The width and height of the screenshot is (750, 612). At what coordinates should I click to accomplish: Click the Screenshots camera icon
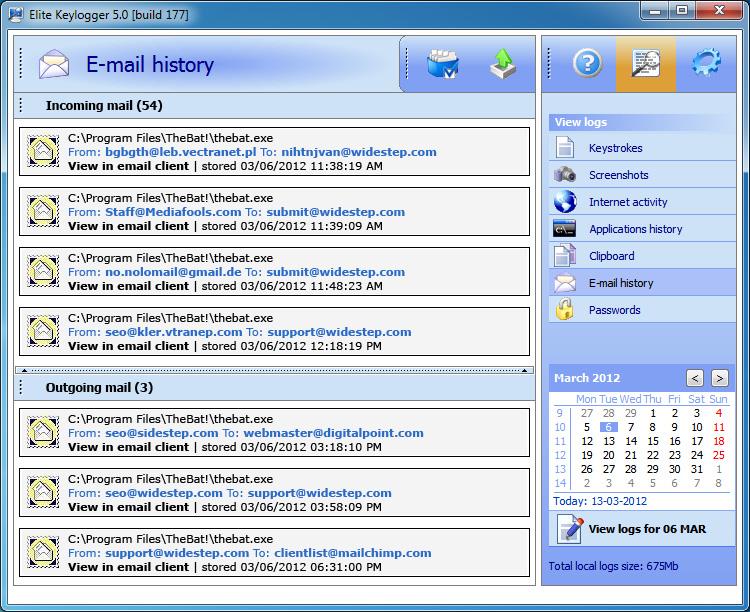(565, 175)
